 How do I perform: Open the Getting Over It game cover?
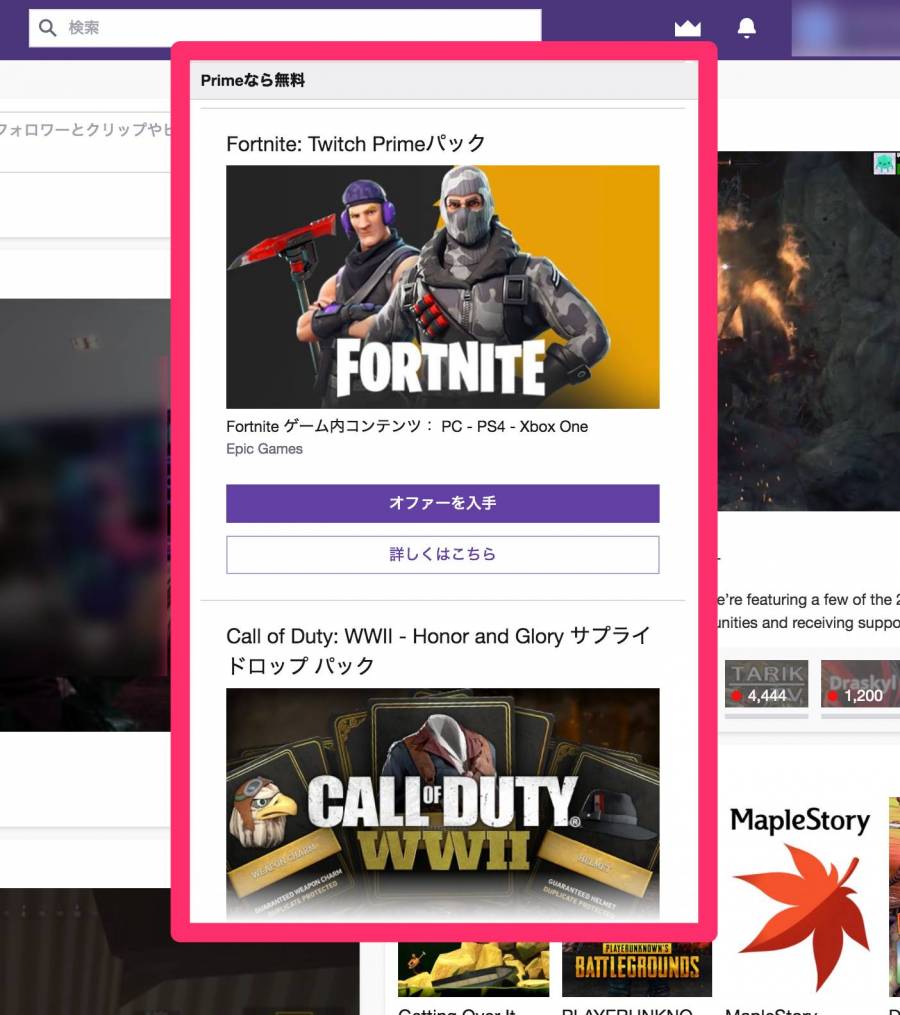[x=473, y=969]
